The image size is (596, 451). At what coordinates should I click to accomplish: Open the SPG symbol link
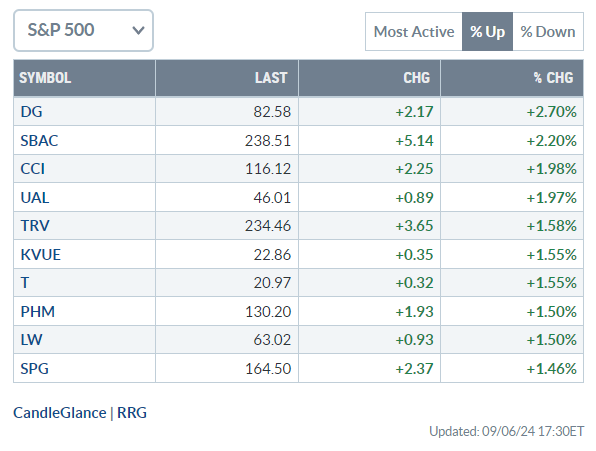[35, 369]
